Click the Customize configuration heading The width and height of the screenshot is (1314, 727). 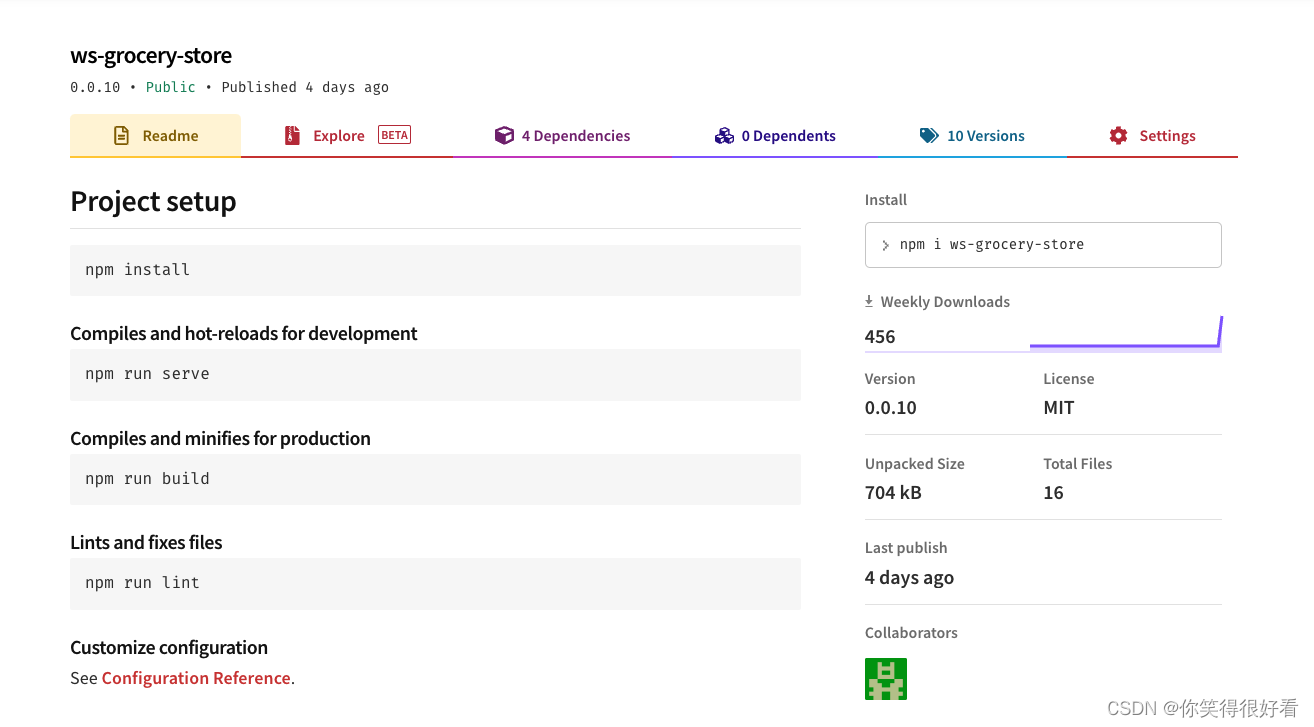tap(169, 648)
